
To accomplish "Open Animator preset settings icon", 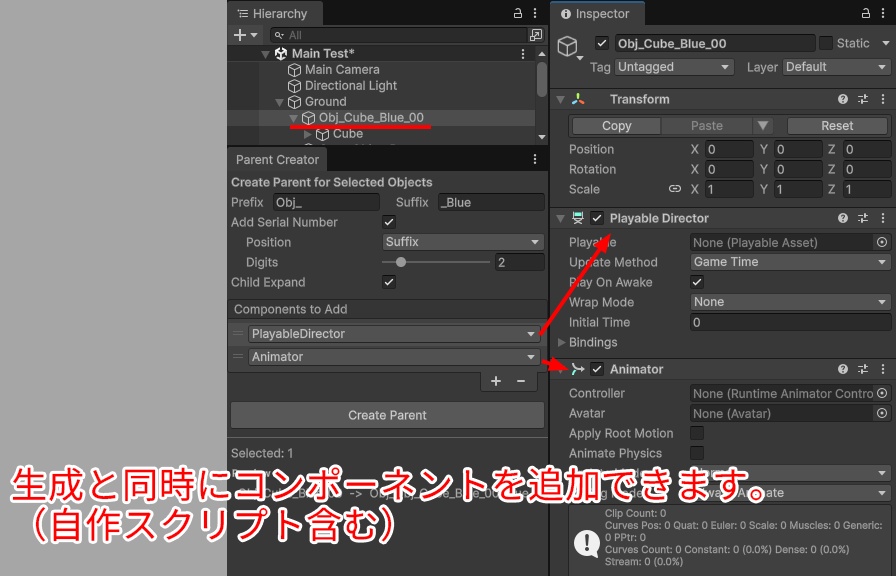I will pyautogui.click(x=863, y=369).
